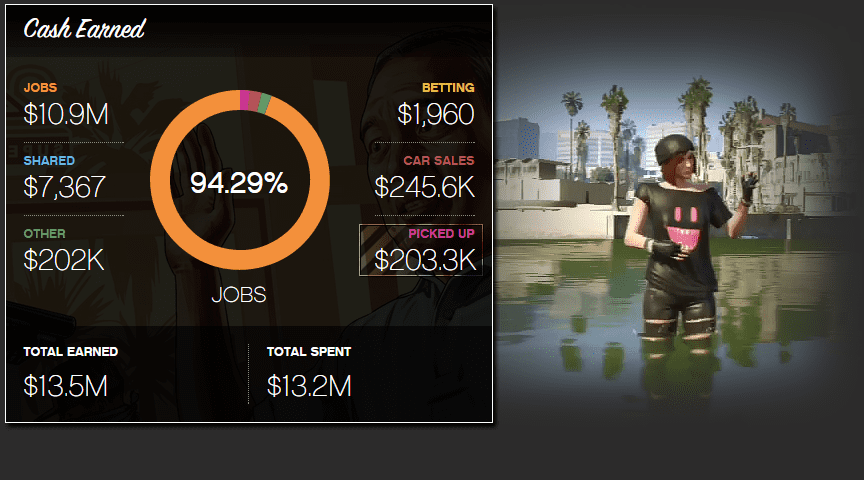Click the Total Earned $13.5M figure
Screen dimensions: 864x480
(x=66, y=386)
